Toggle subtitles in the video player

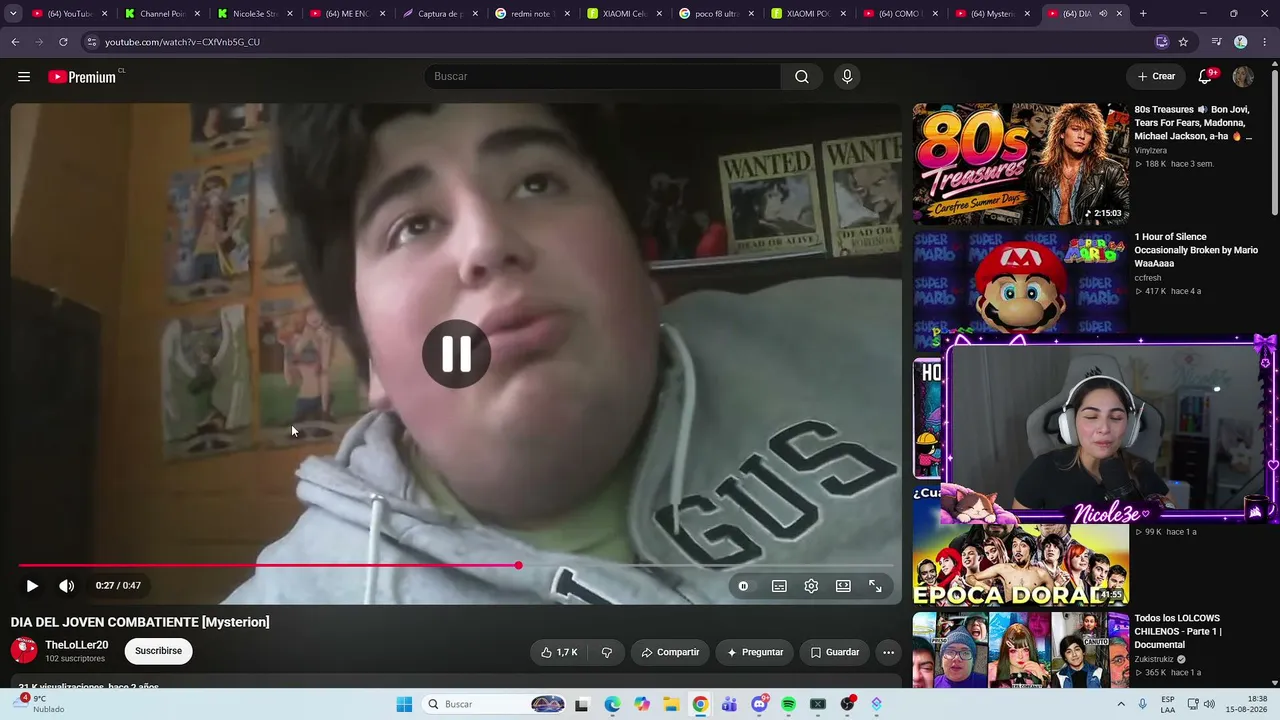779,586
